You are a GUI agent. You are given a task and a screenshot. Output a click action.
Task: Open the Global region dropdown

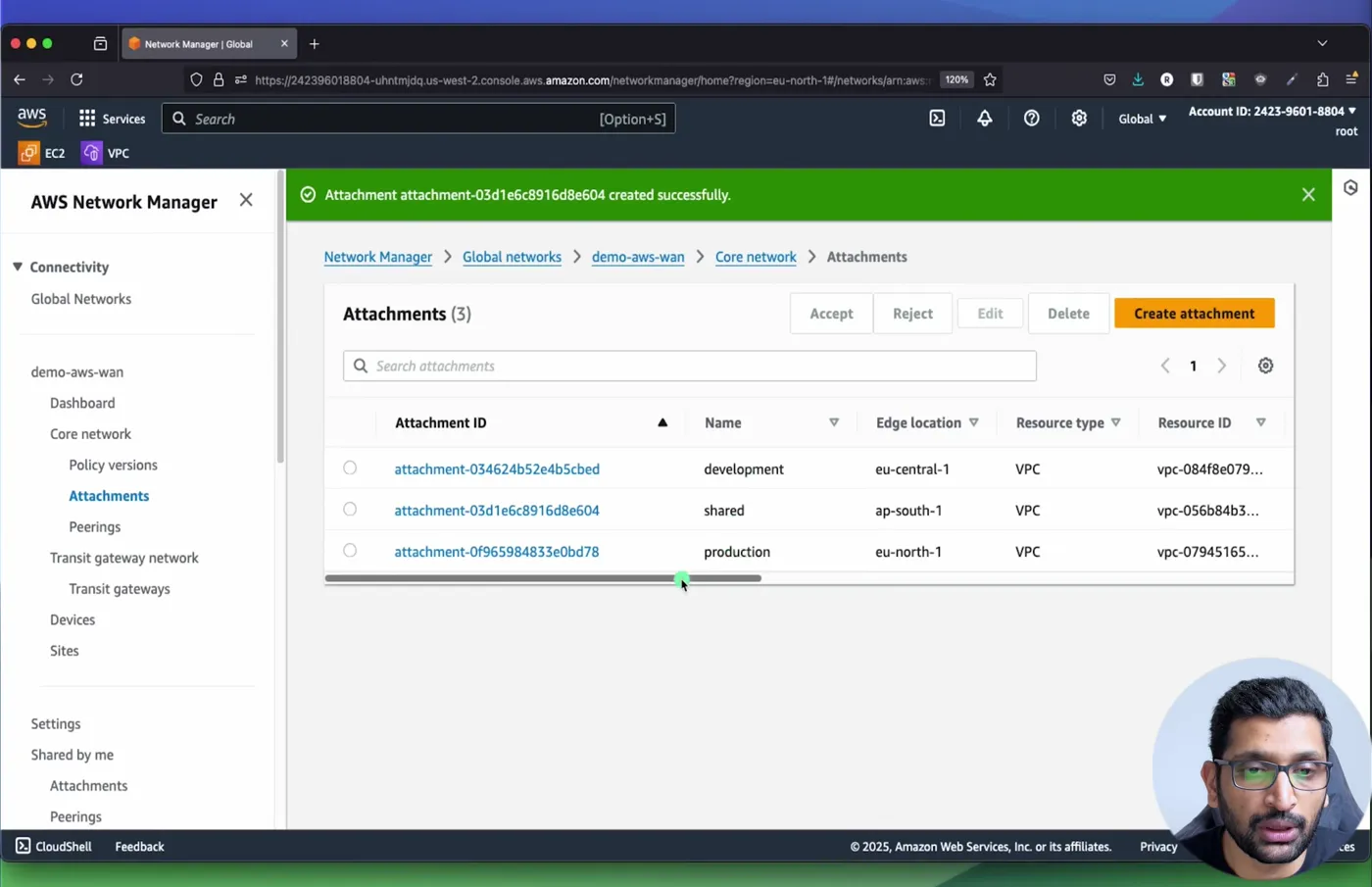1143,119
